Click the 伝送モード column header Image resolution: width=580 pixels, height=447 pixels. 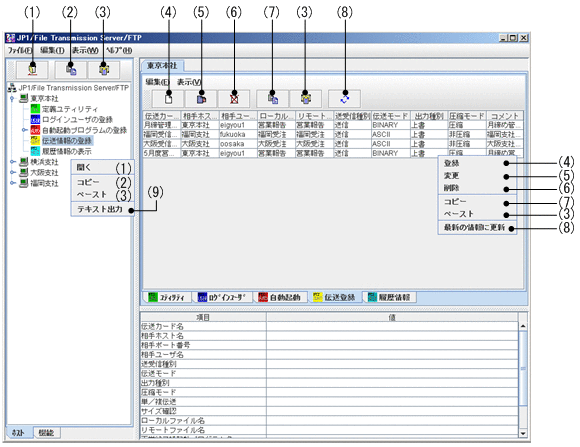[391, 116]
